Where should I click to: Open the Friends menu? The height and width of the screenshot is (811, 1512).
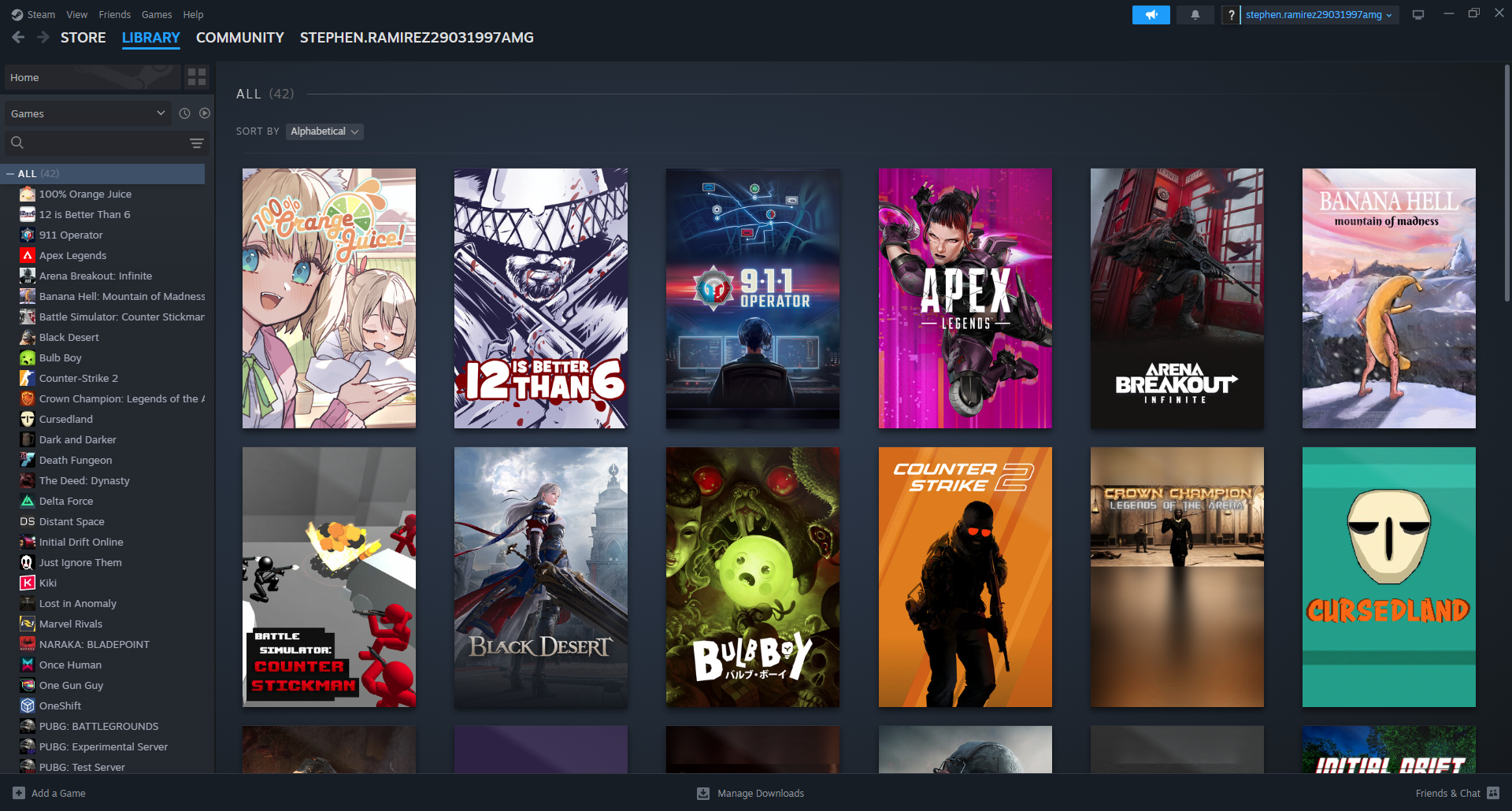coord(115,14)
